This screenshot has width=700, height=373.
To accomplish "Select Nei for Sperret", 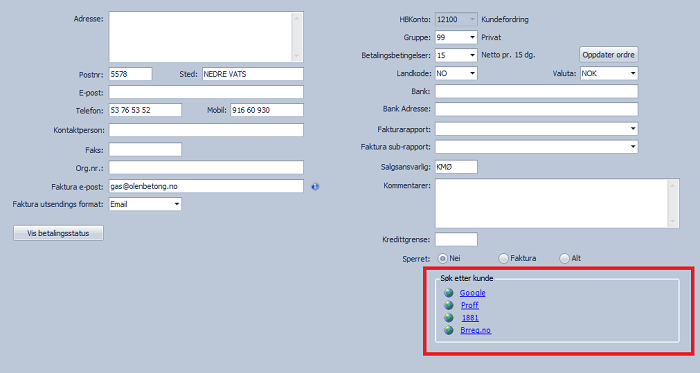I will point(442,258).
